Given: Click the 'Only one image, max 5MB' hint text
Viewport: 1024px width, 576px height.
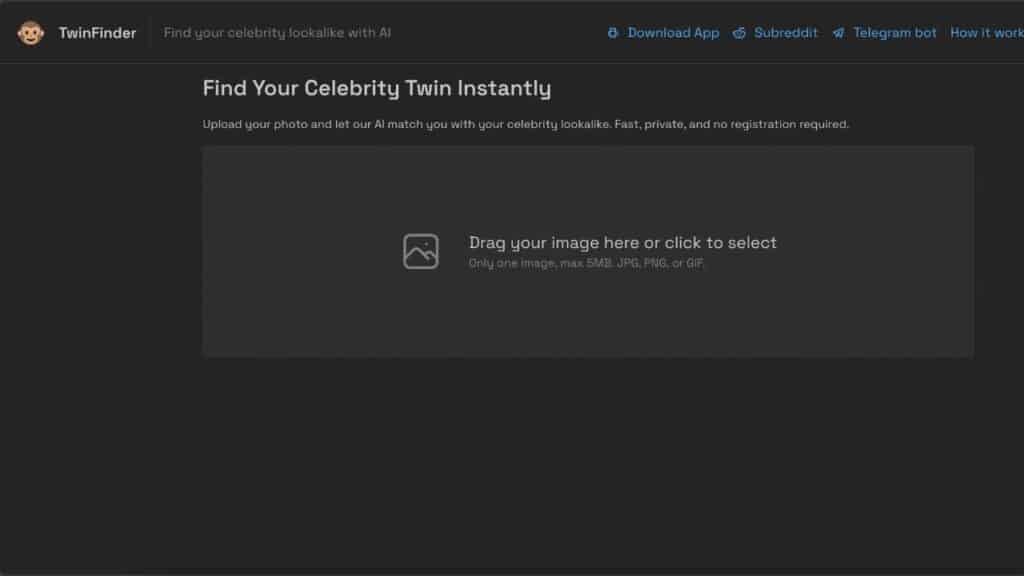Looking at the screenshot, I should [x=587, y=263].
